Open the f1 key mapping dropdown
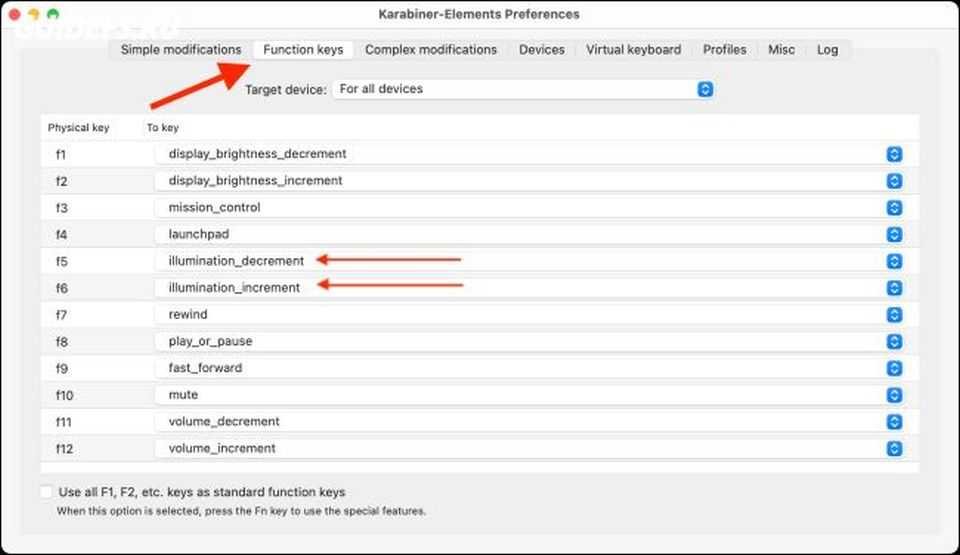The width and height of the screenshot is (960, 555). (x=894, y=154)
